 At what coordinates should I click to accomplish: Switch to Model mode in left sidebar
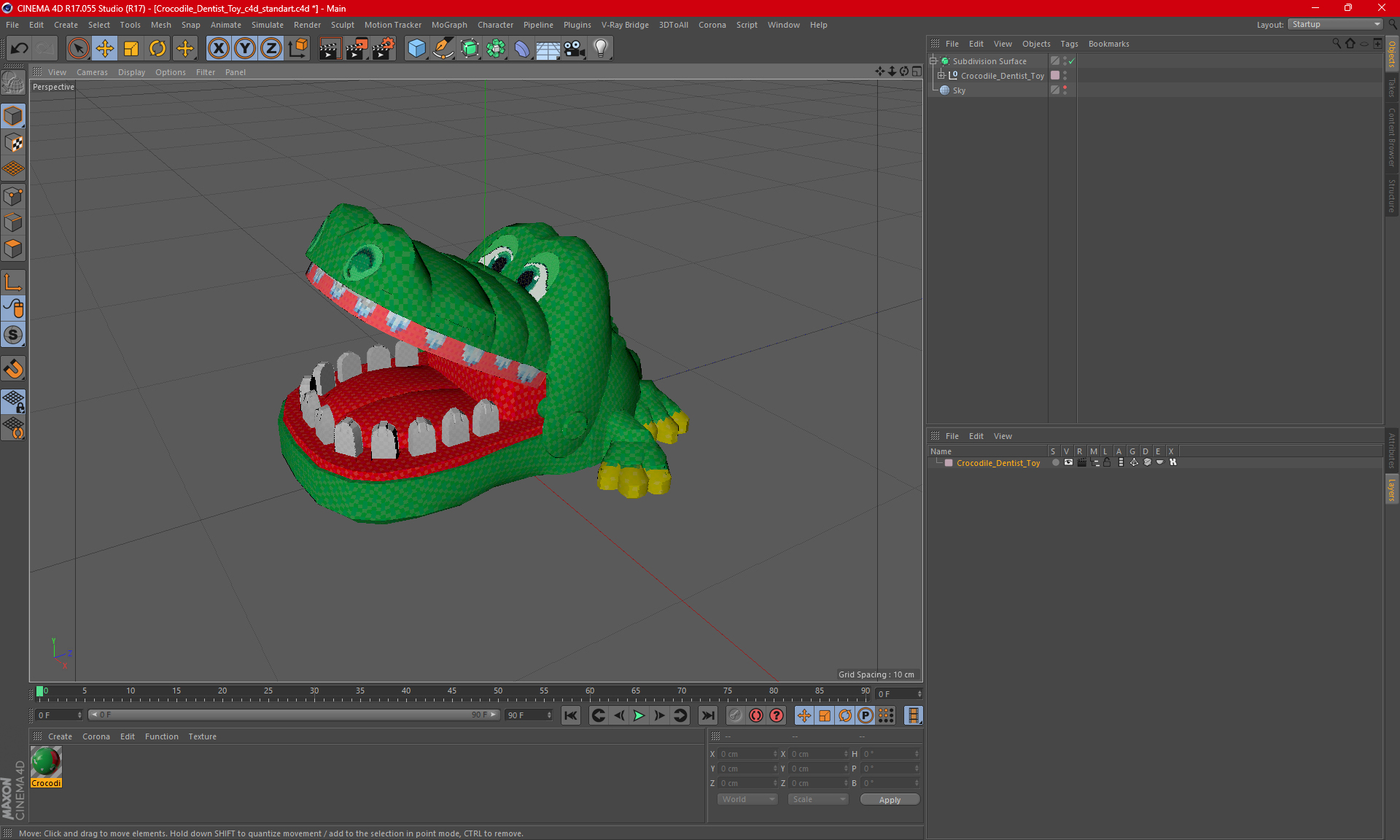pos(13,117)
